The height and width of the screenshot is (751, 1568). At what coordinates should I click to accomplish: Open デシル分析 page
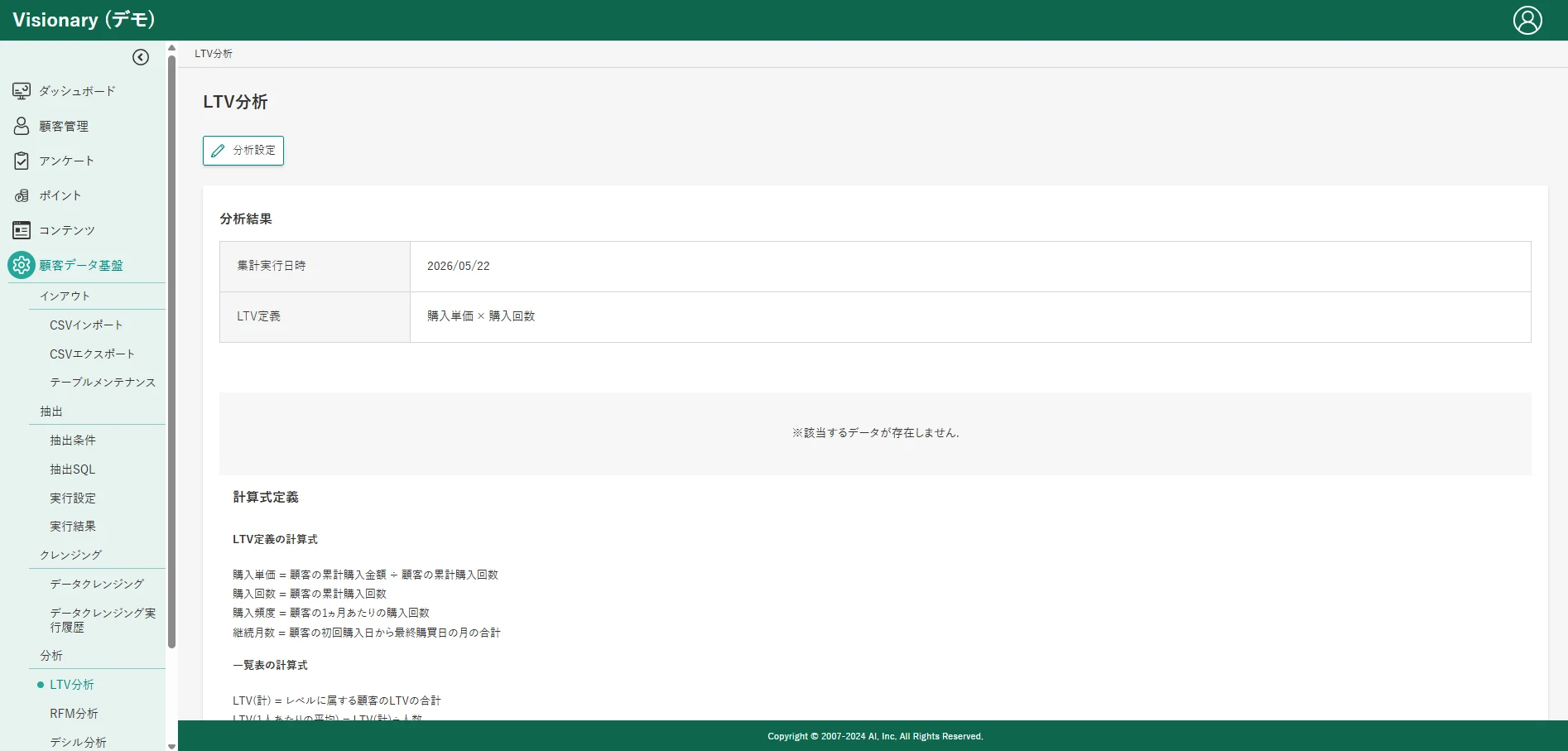tap(78, 742)
